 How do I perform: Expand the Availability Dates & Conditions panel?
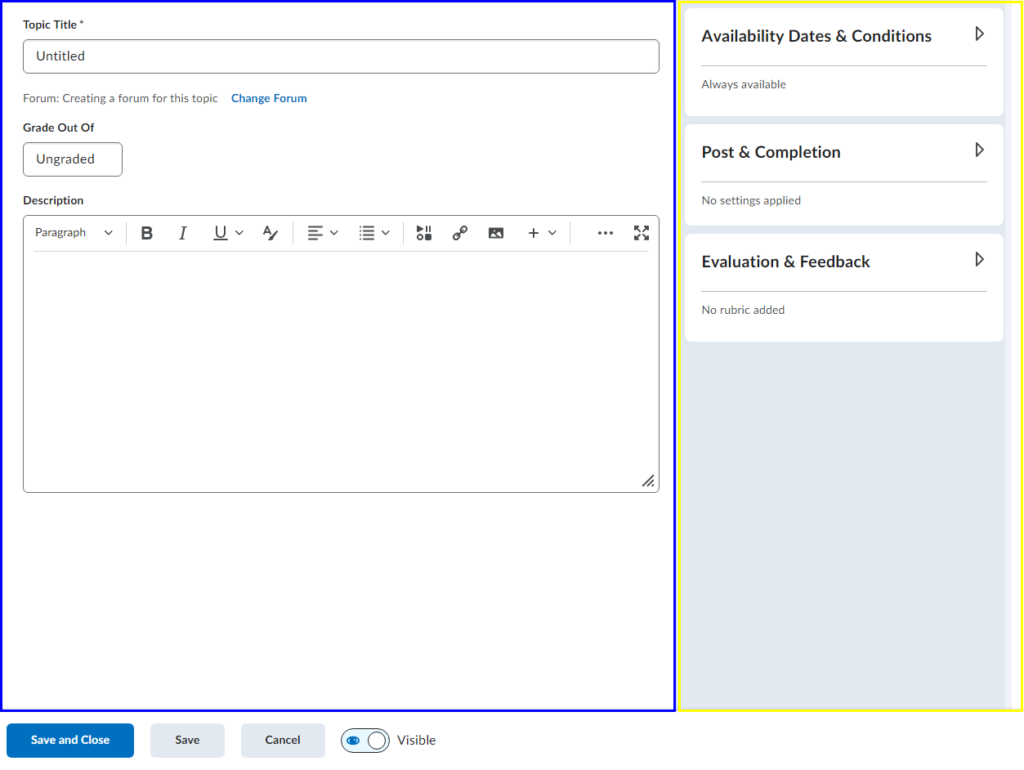click(x=979, y=35)
